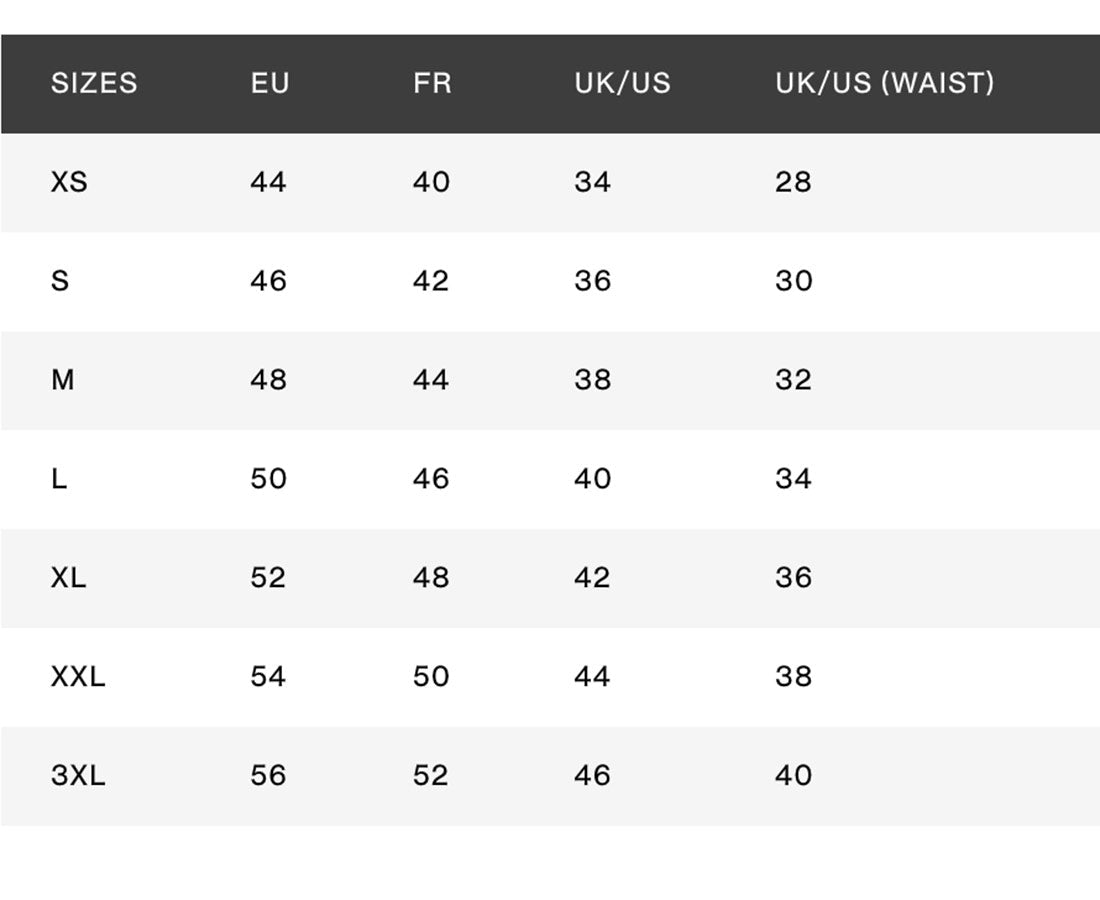The height and width of the screenshot is (900, 1100).
Task: Click EU value 44 in XS row
Action: pos(268,182)
